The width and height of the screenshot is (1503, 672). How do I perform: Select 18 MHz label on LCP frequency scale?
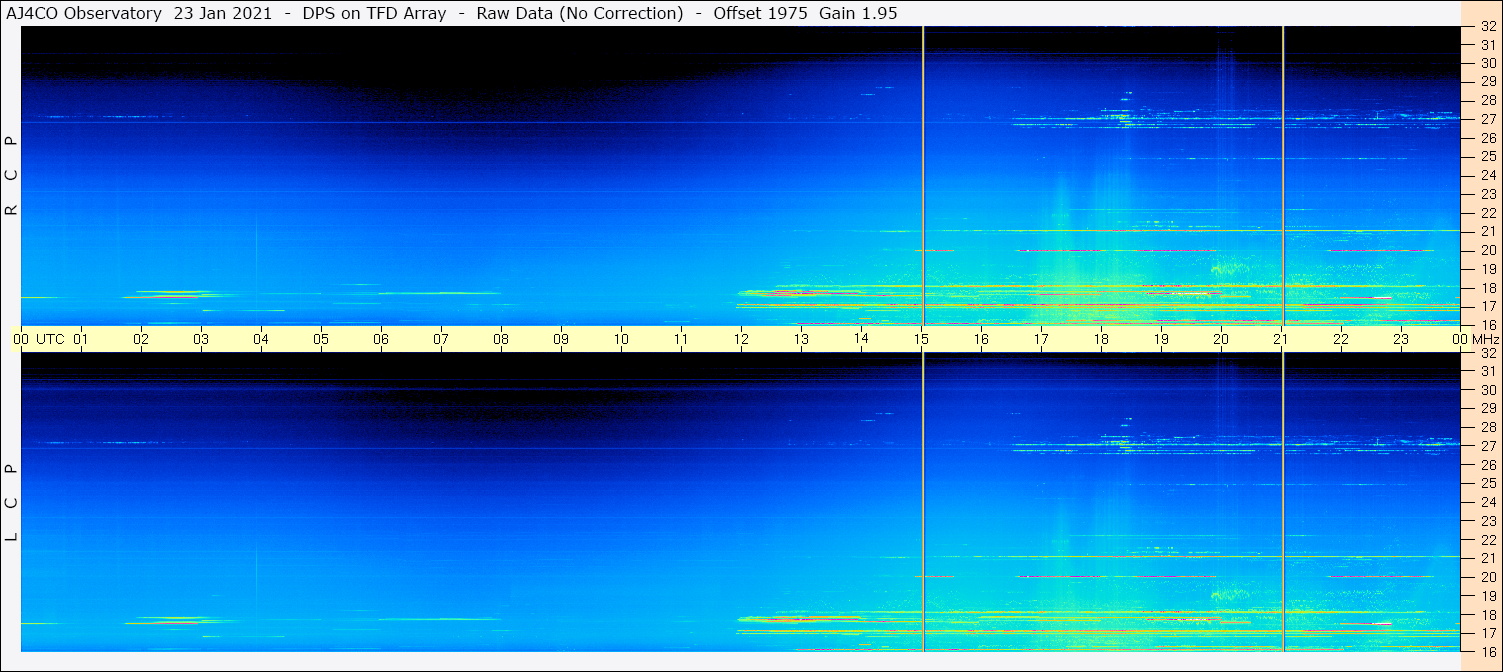pyautogui.click(x=1487, y=615)
